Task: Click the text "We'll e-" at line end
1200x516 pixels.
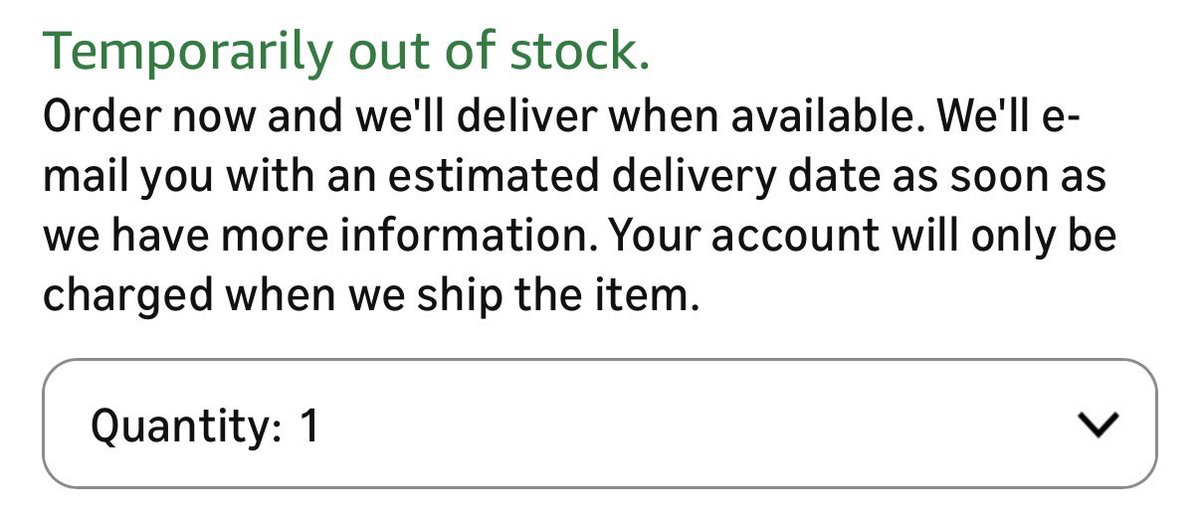Action: (1012, 120)
